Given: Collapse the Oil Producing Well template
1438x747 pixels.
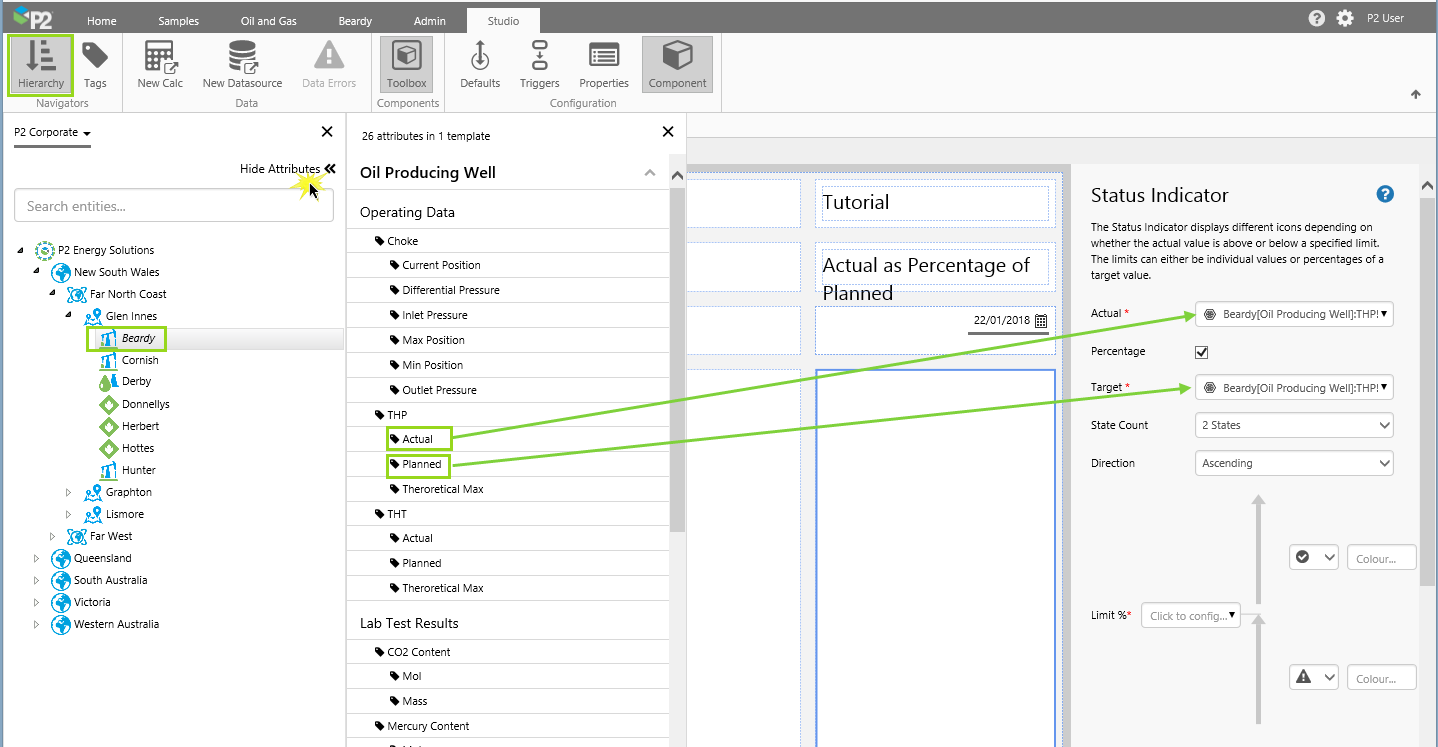Looking at the screenshot, I should coord(650,173).
